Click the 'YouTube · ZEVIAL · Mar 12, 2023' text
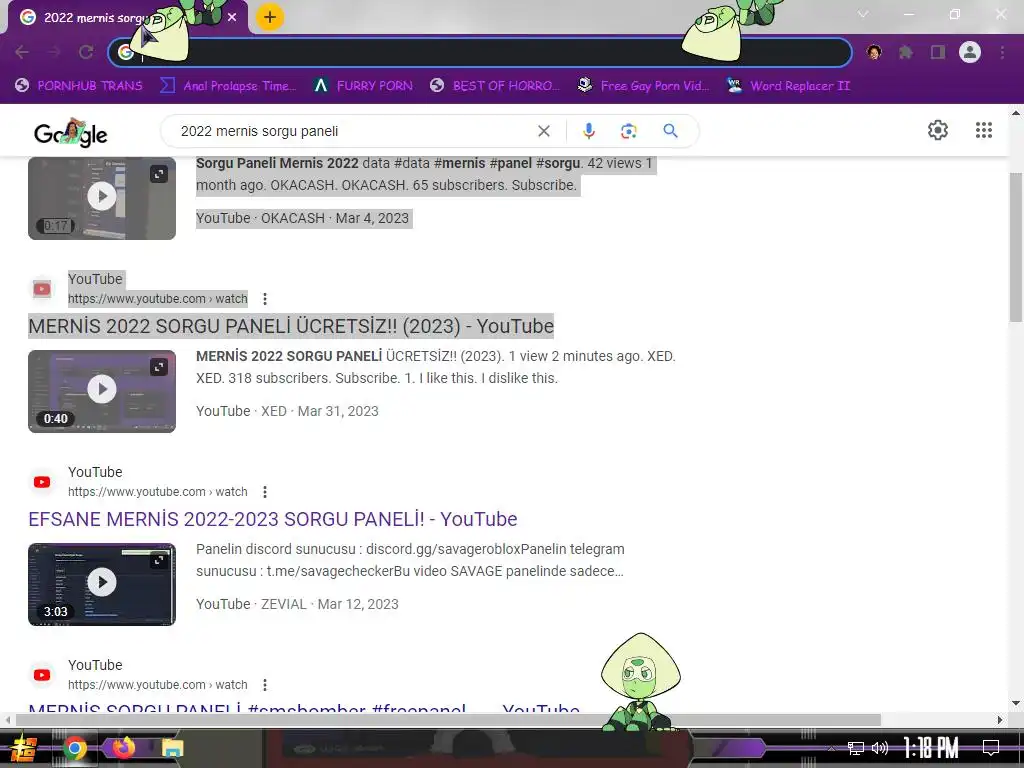 point(297,604)
